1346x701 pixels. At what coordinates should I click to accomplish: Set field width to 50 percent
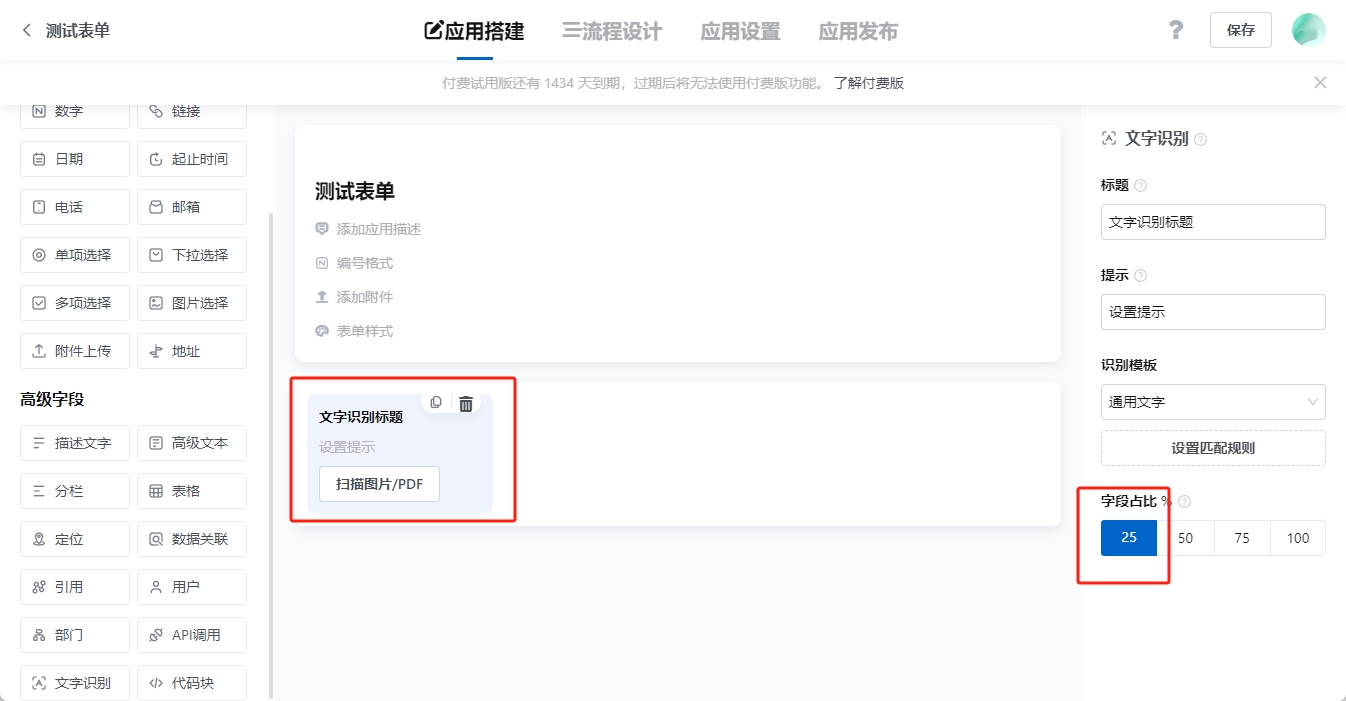(1185, 538)
